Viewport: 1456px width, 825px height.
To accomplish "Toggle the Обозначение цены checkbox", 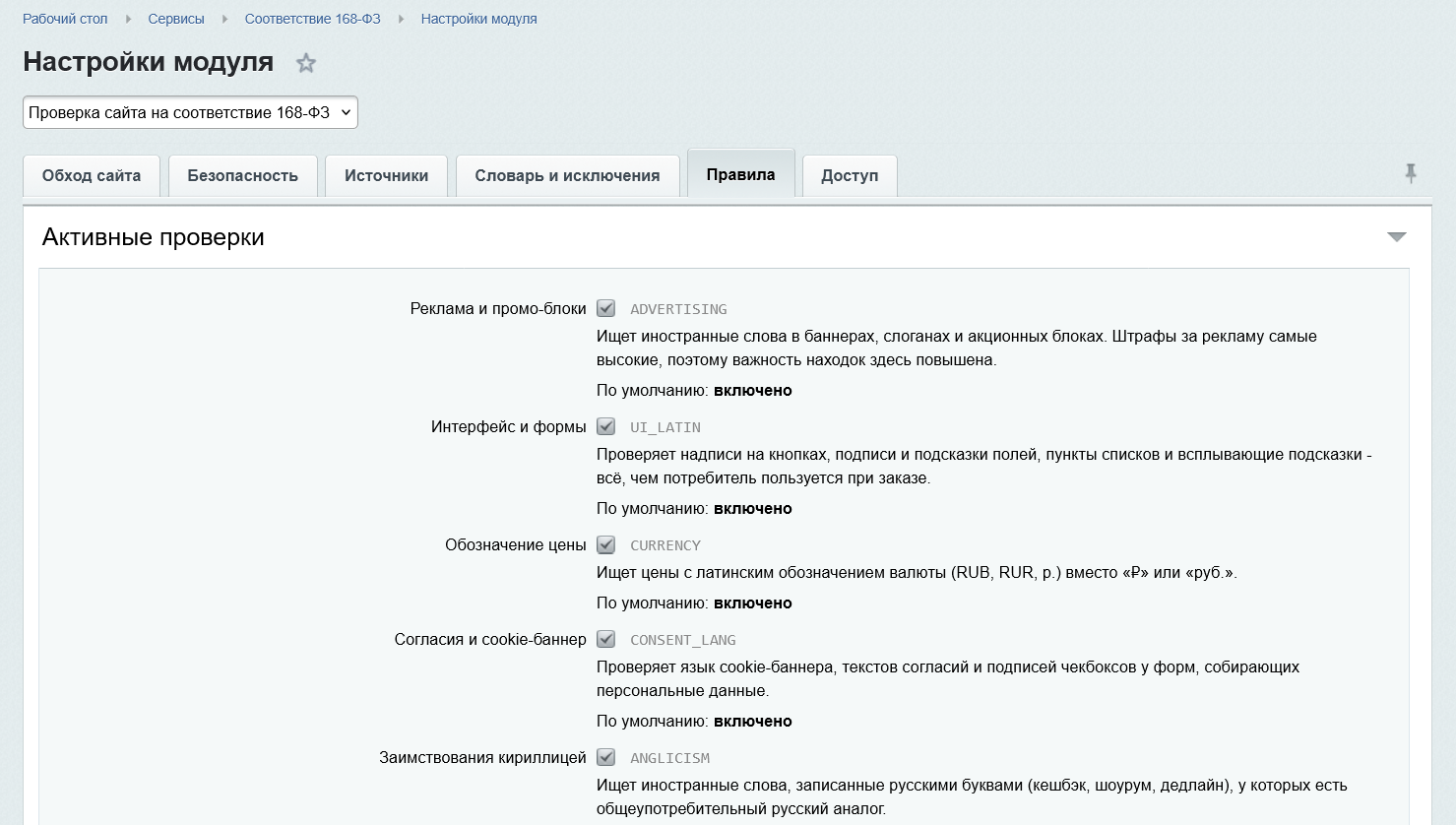I will click(x=606, y=544).
